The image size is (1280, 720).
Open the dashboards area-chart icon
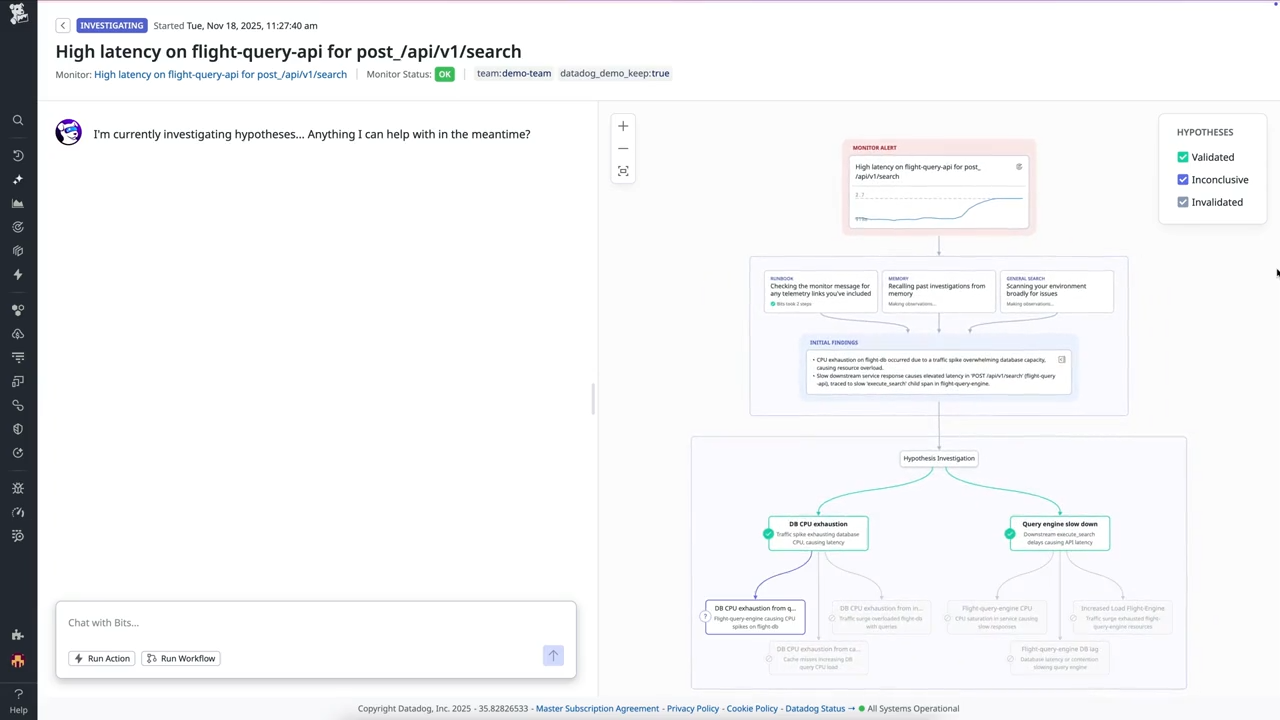coord(18,204)
